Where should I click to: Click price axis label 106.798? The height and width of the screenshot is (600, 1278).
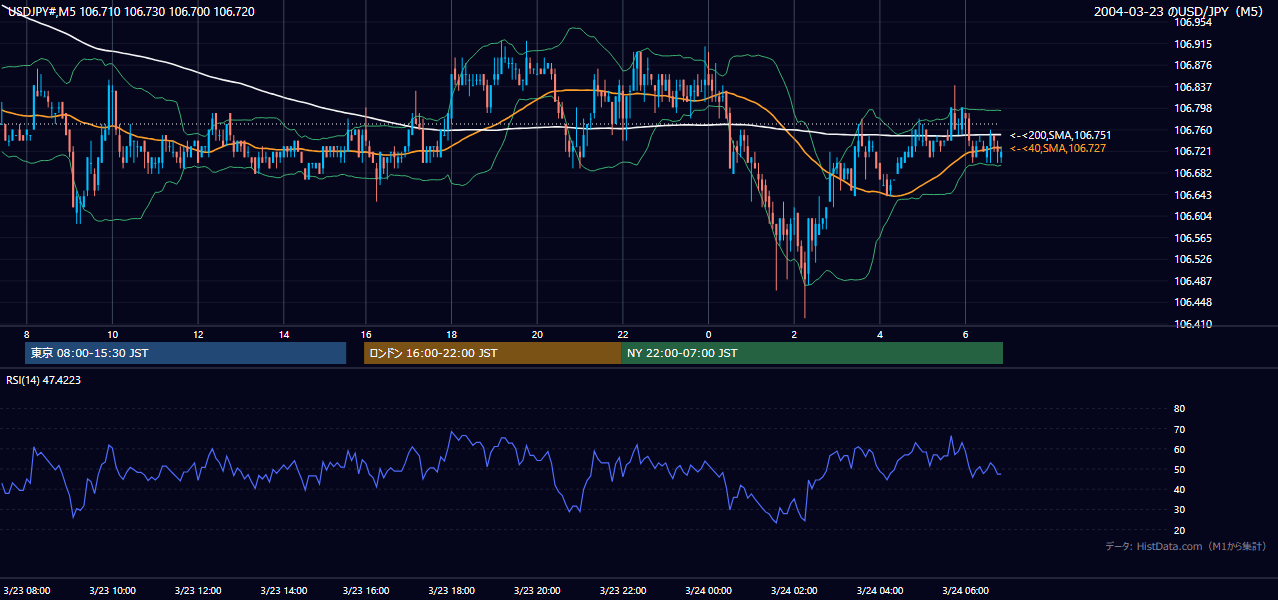(x=1193, y=108)
